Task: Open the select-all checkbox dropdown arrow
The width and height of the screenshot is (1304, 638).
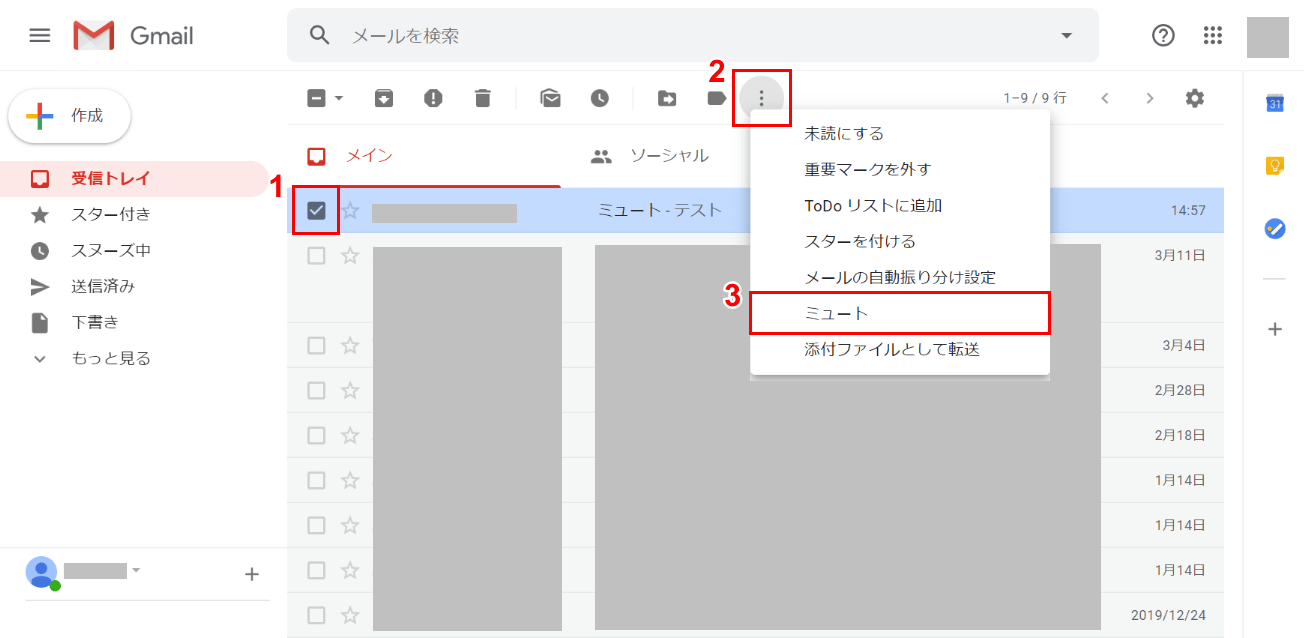Action: (x=339, y=98)
